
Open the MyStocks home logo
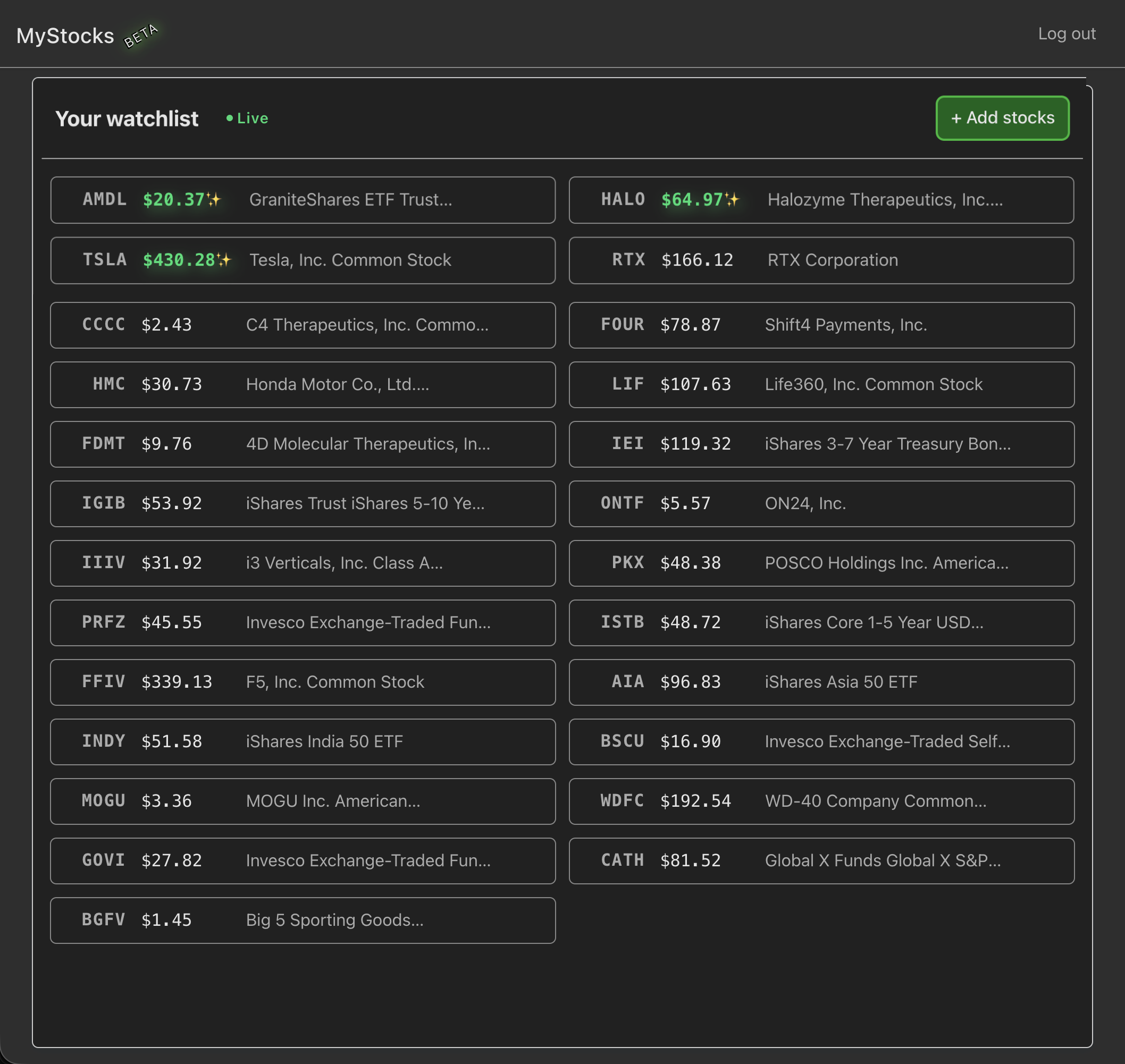[x=65, y=36]
